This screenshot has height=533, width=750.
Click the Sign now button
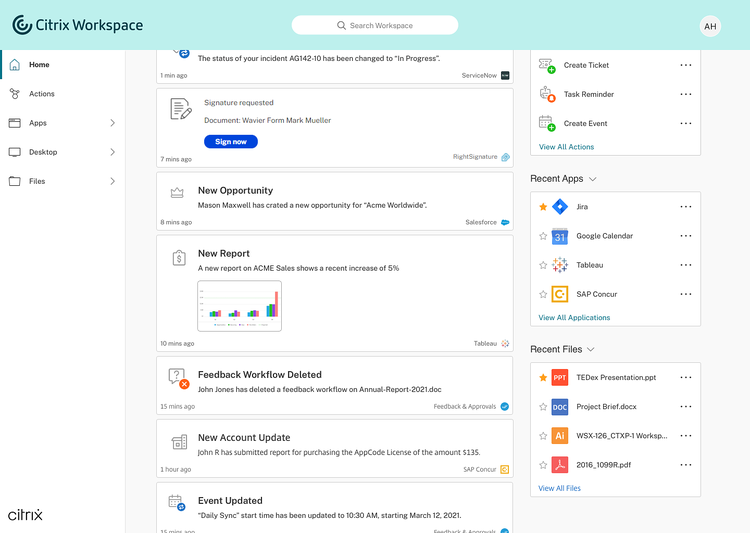click(231, 142)
